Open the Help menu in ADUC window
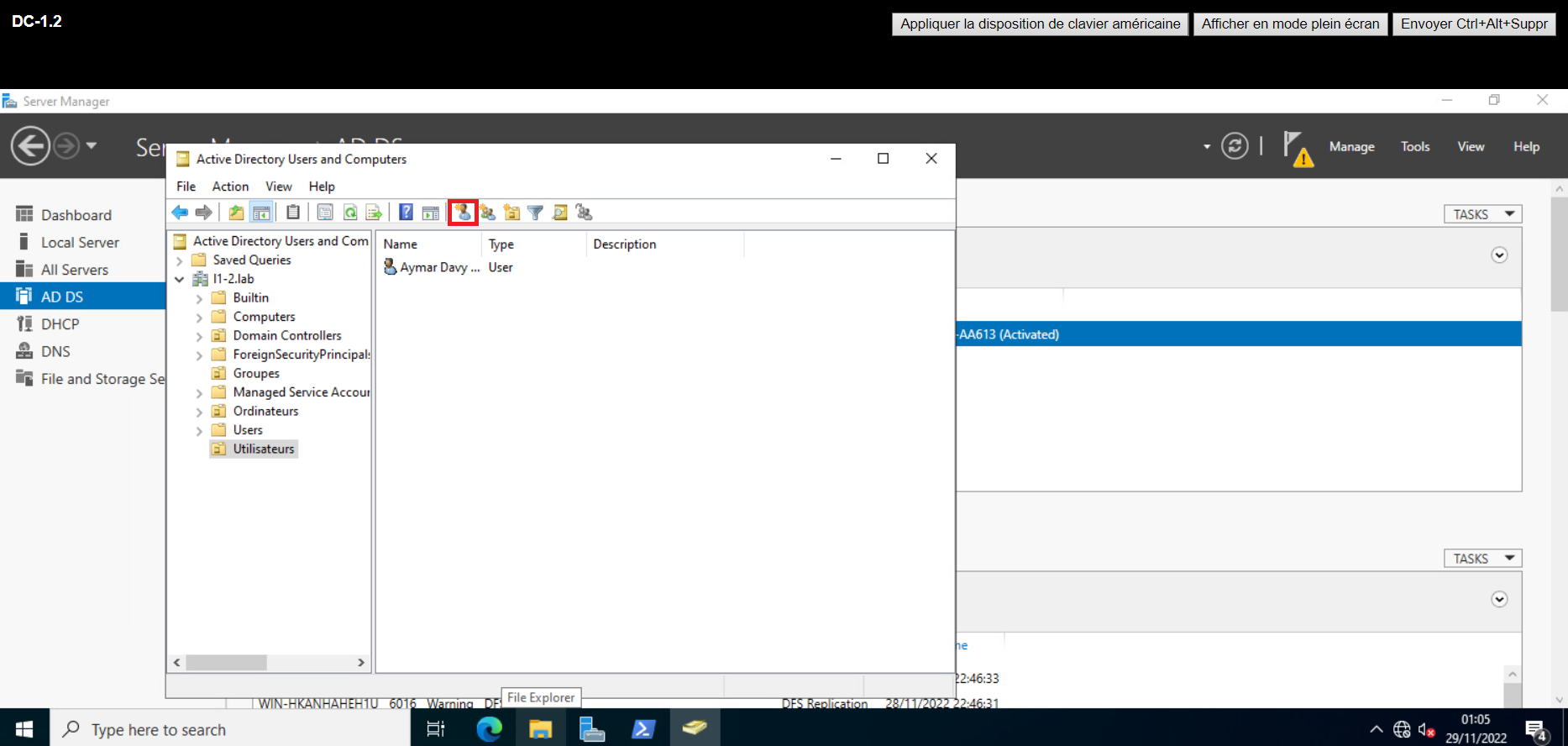1568x746 pixels. tap(322, 186)
